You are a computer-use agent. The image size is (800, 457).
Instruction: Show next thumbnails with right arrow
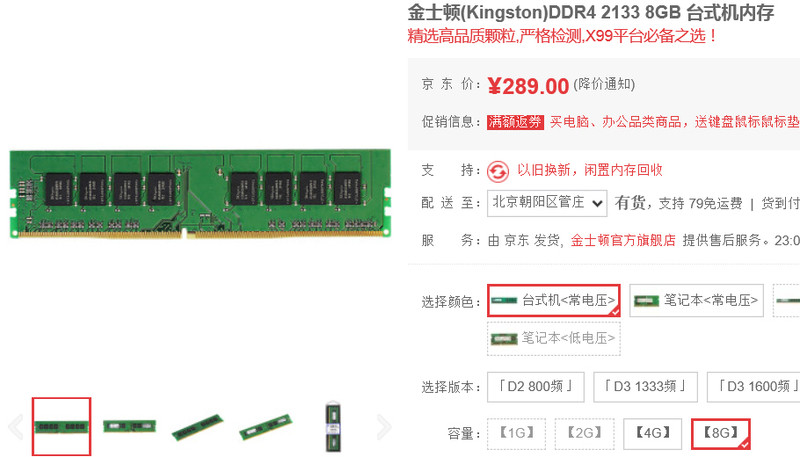pos(384,427)
